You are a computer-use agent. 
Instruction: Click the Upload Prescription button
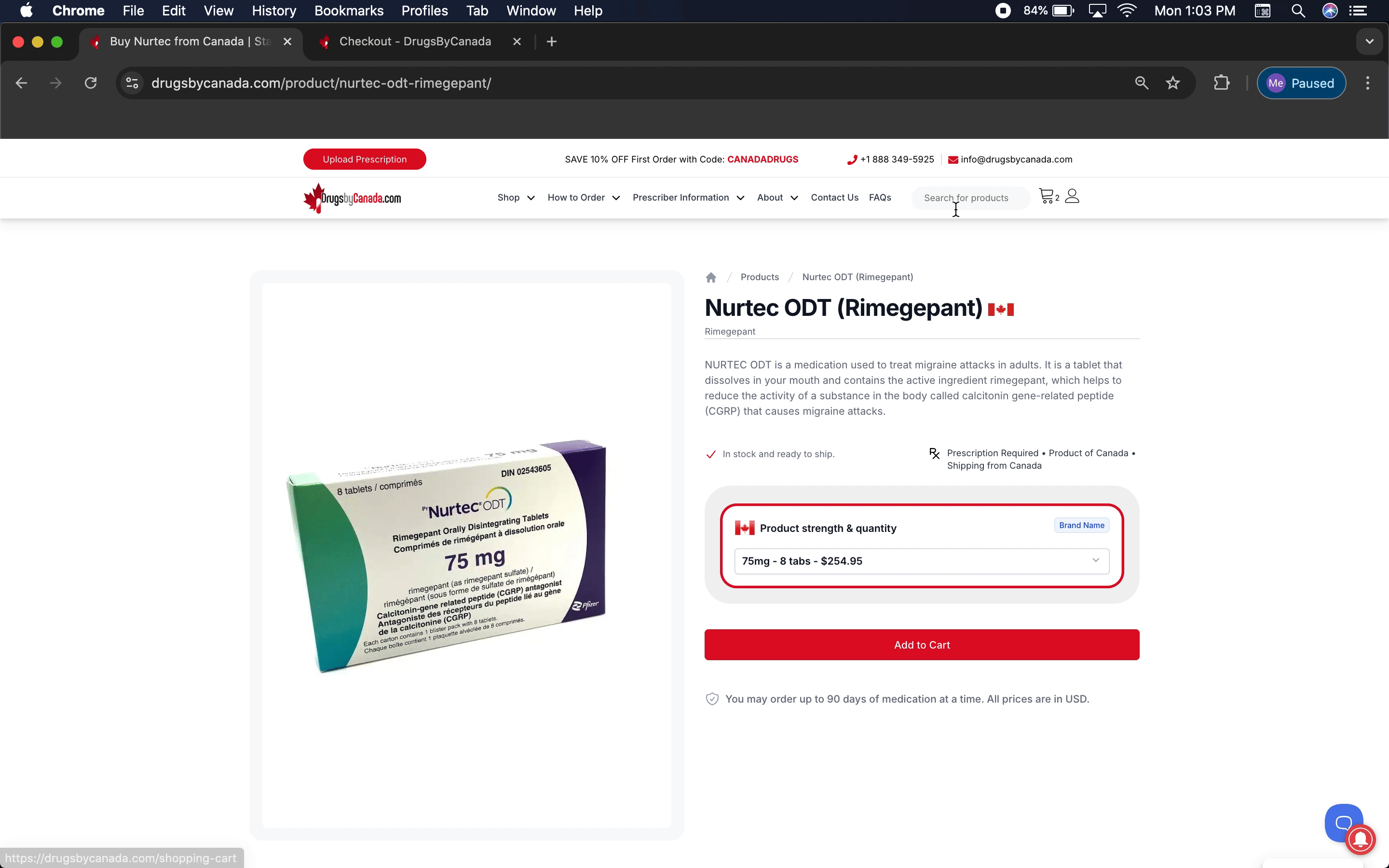pyautogui.click(x=365, y=160)
